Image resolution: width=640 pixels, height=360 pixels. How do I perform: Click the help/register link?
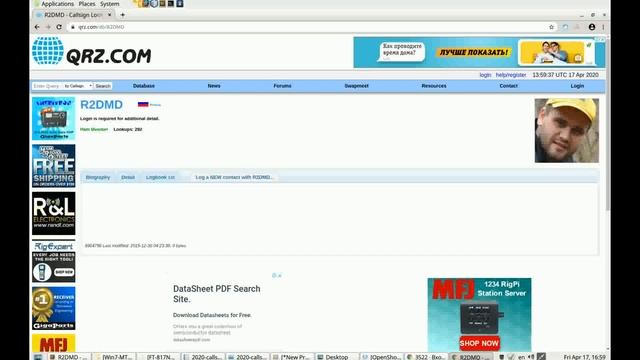511,75
